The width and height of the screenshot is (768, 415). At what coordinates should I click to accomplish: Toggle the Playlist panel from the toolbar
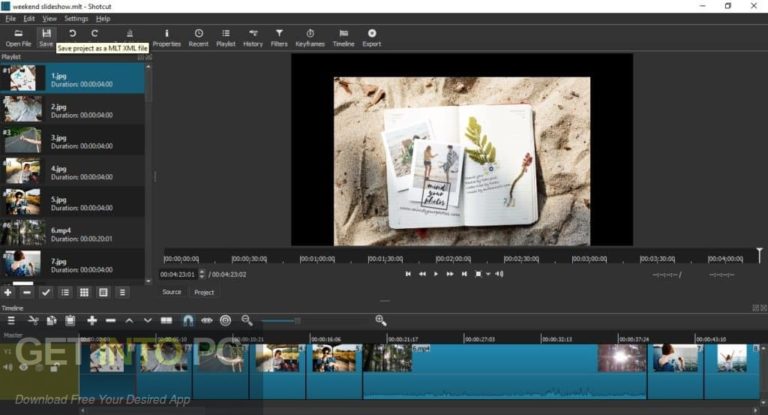click(226, 38)
